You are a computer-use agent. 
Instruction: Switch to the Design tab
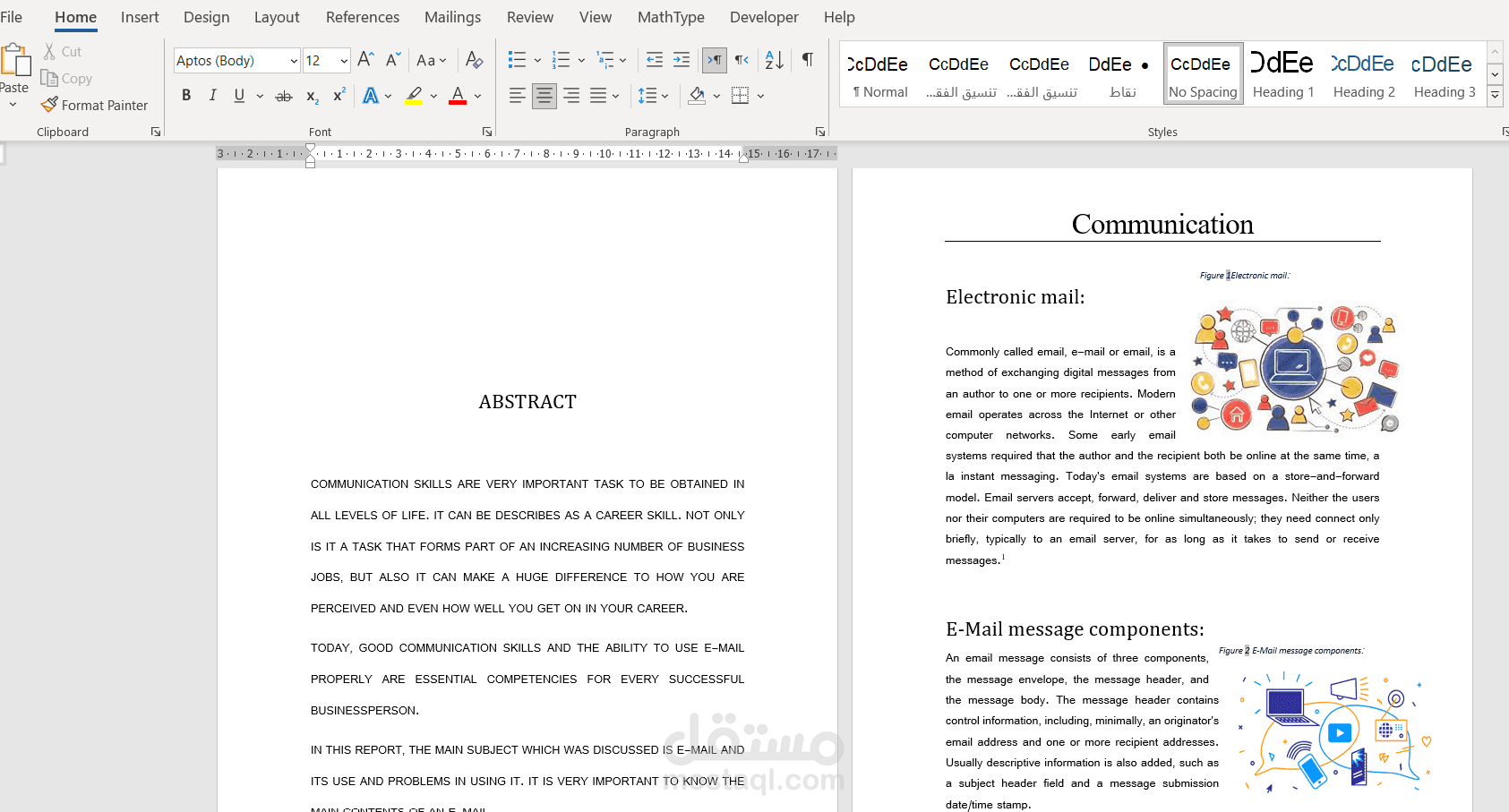[207, 17]
